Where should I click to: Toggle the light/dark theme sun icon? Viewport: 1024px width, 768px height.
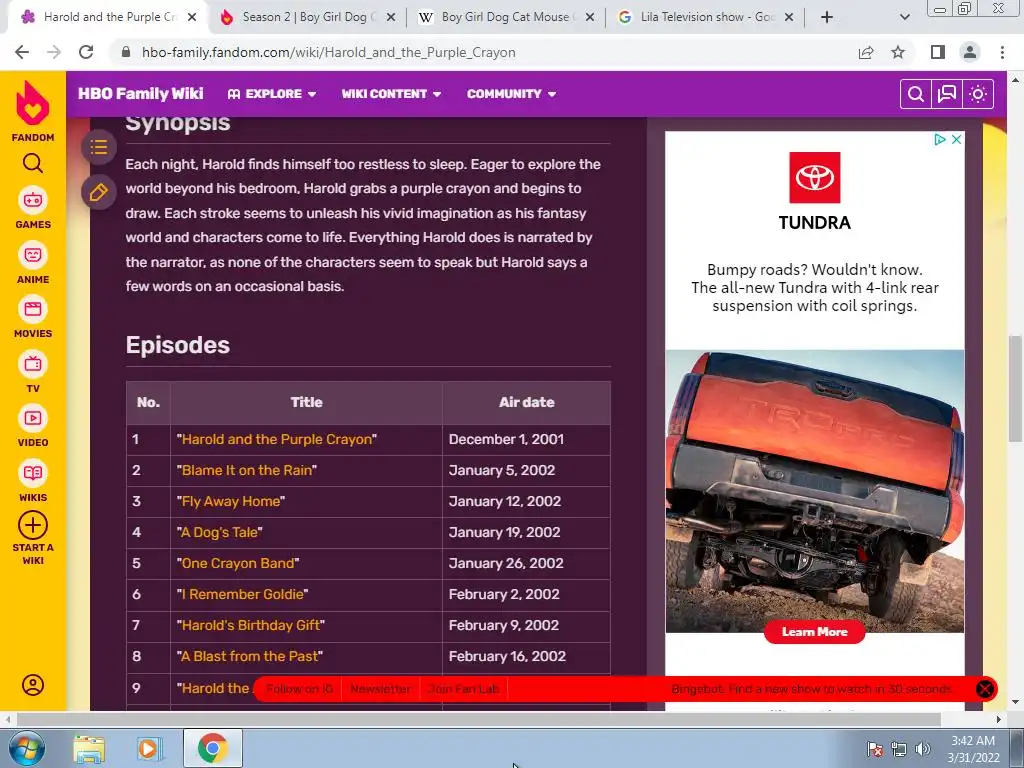tap(978, 94)
